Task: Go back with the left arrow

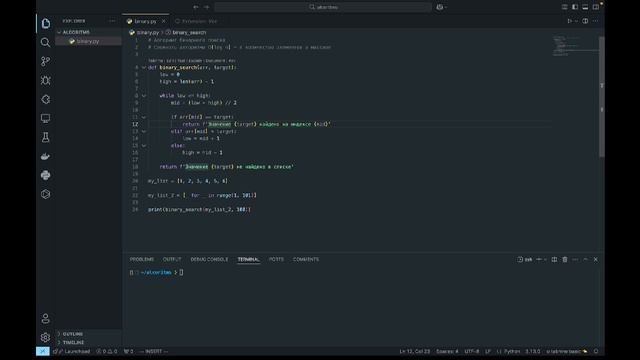Action: coord(196,7)
